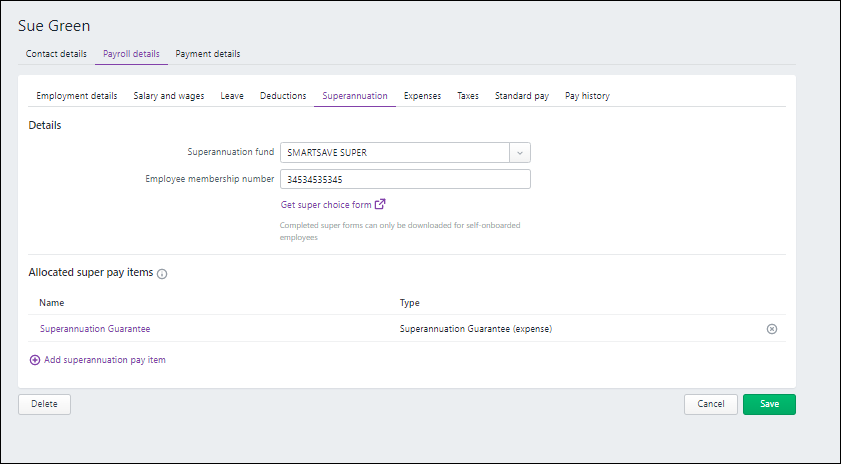Remove the Superannuation Guarantee pay item

tap(771, 329)
